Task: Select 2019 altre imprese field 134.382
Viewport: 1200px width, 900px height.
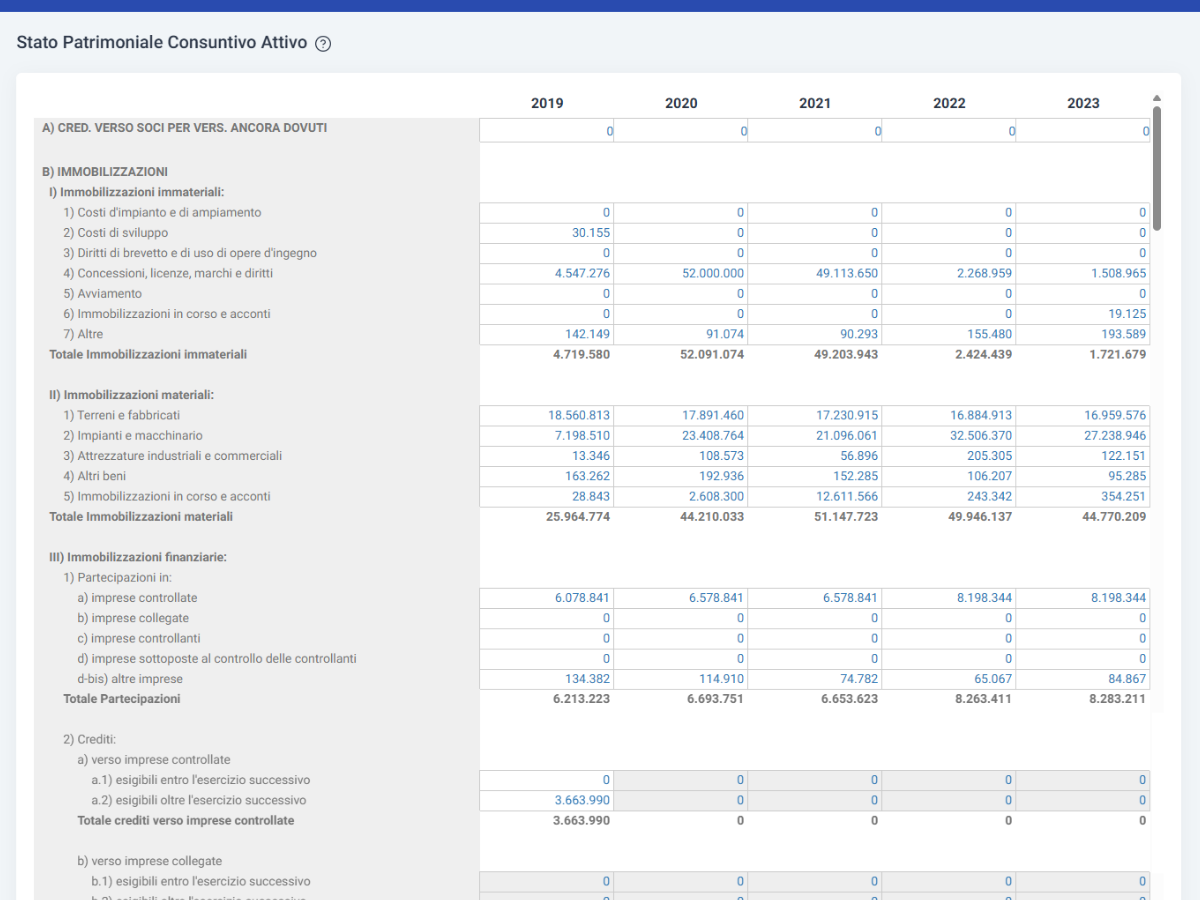Action: coord(547,679)
